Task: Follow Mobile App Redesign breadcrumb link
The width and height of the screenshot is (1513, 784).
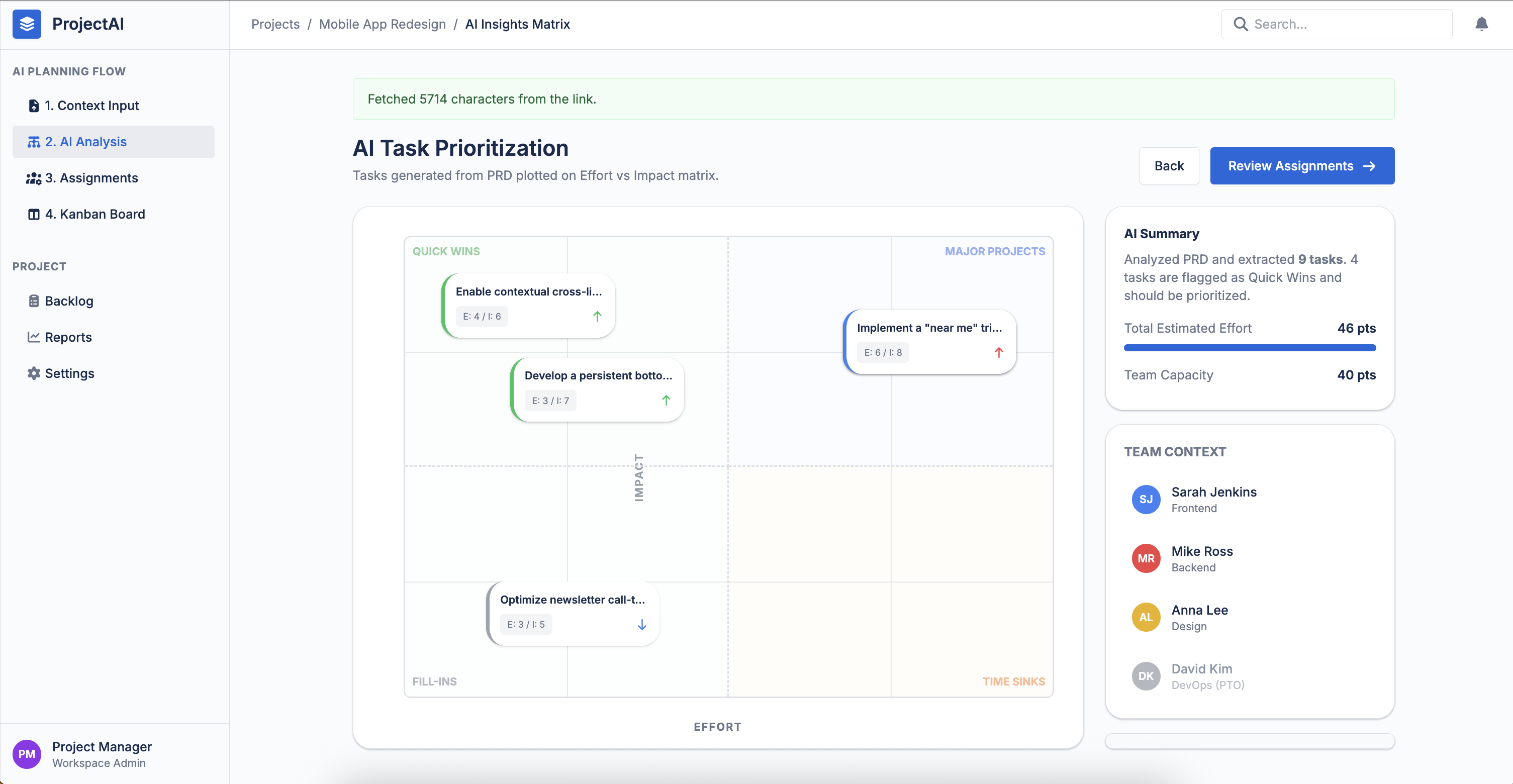Action: (383, 24)
